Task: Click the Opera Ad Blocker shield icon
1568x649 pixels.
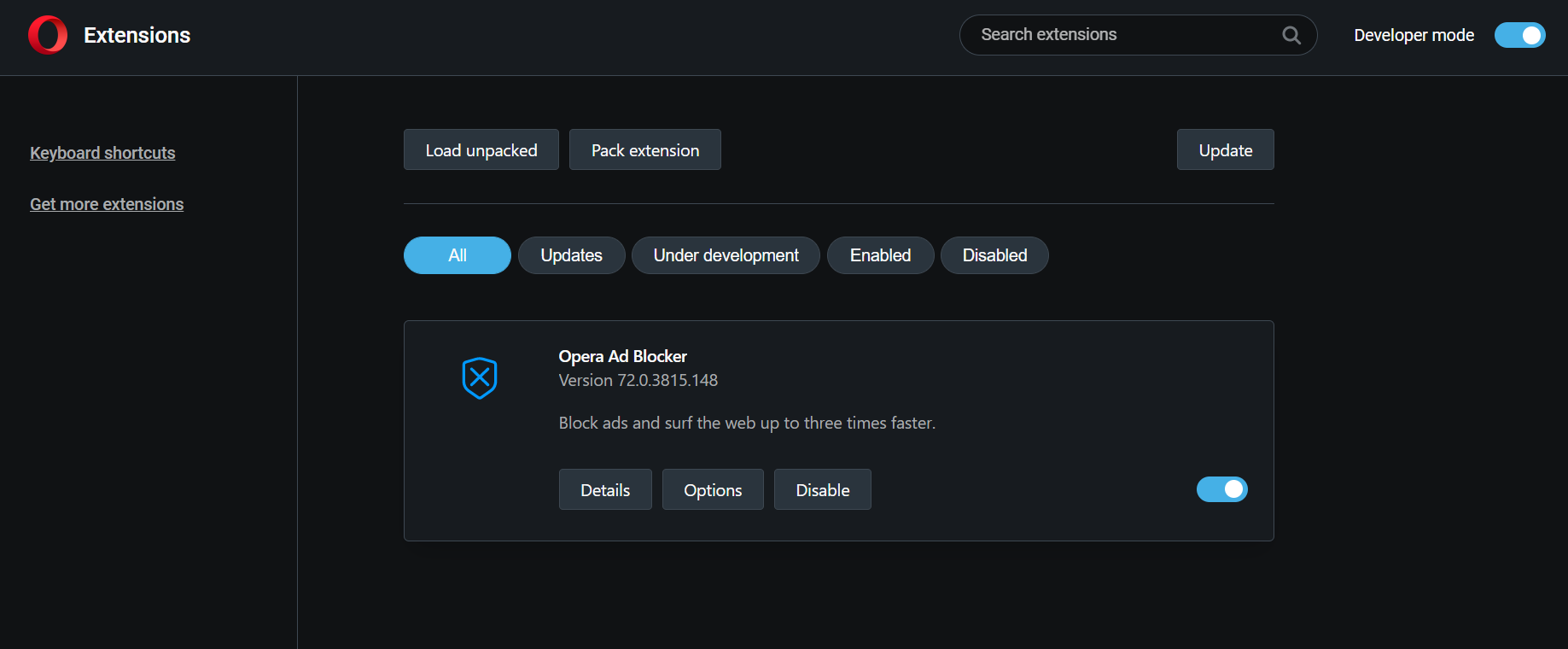Action: pyautogui.click(x=480, y=378)
